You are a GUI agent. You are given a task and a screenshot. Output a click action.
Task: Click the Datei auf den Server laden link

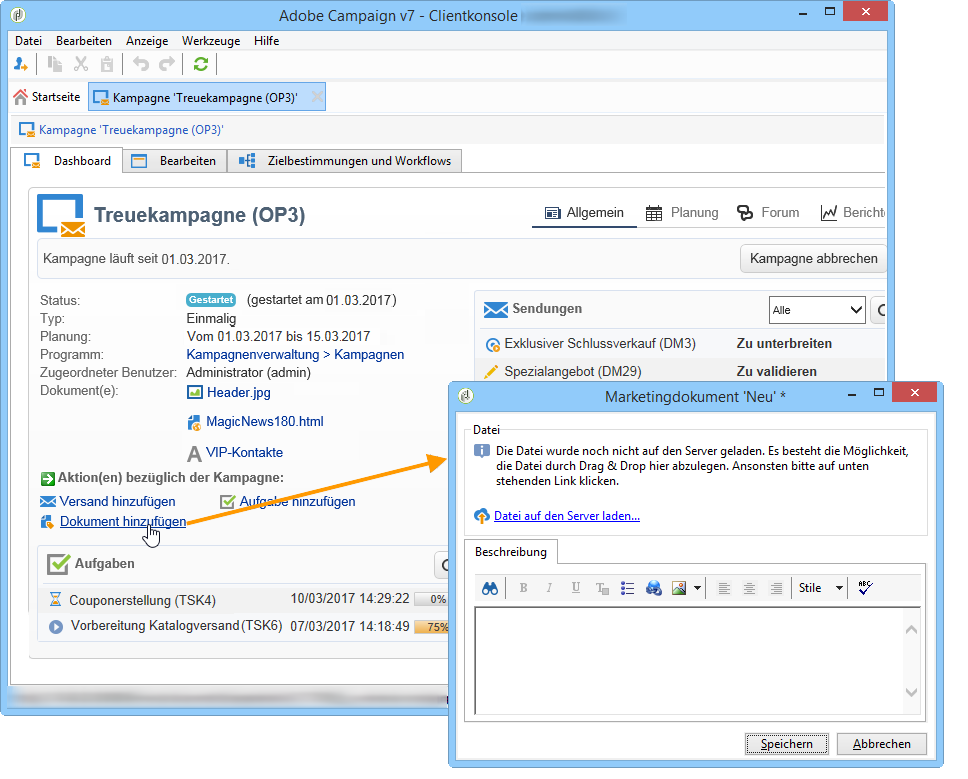click(567, 516)
